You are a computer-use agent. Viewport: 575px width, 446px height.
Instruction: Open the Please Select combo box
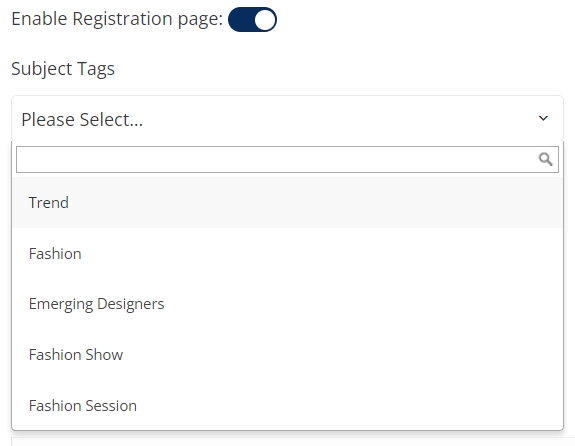(288, 118)
